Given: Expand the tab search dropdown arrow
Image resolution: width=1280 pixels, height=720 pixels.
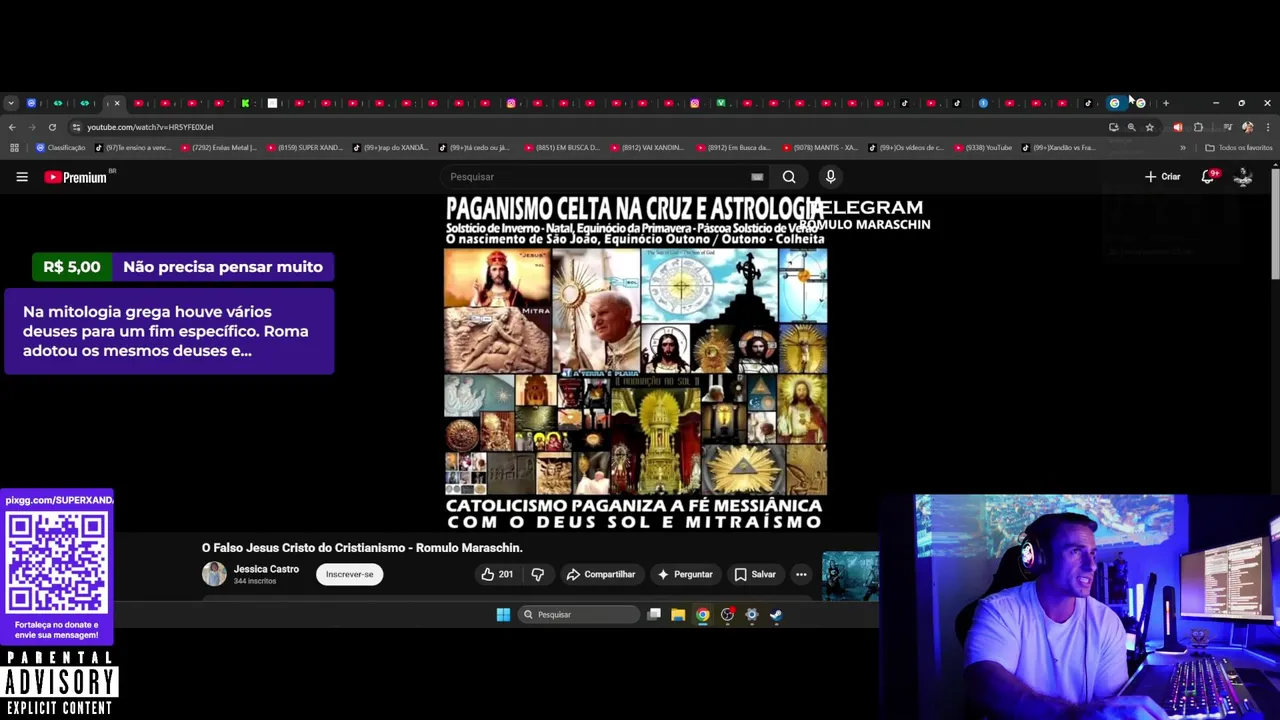Looking at the screenshot, I should (x=10, y=103).
